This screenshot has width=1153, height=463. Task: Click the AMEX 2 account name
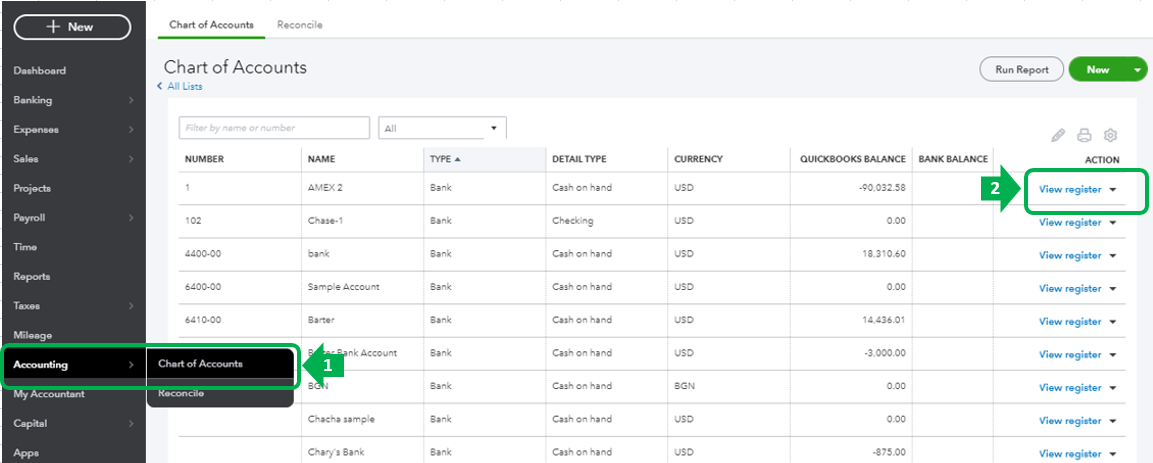coord(325,187)
